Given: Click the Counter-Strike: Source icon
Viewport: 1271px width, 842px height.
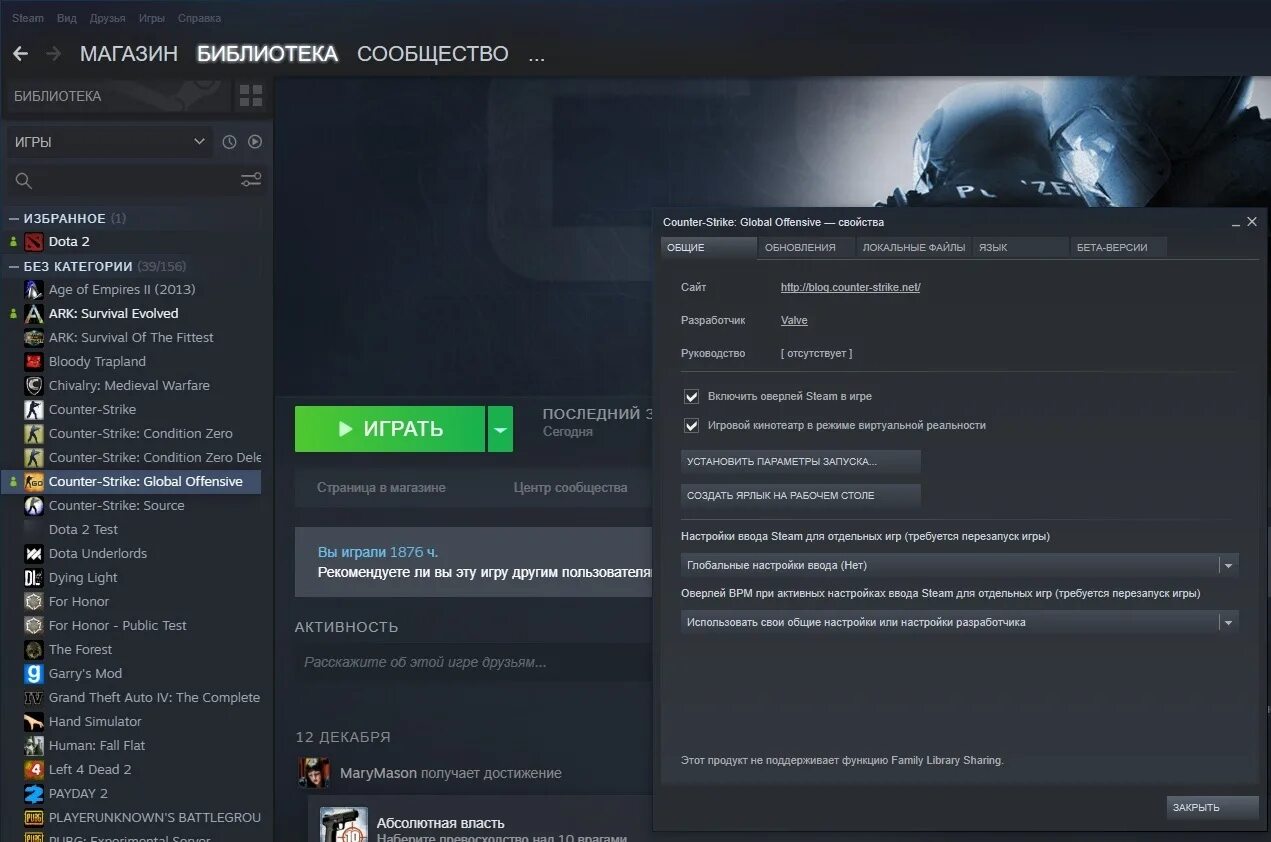Looking at the screenshot, I should tap(34, 505).
